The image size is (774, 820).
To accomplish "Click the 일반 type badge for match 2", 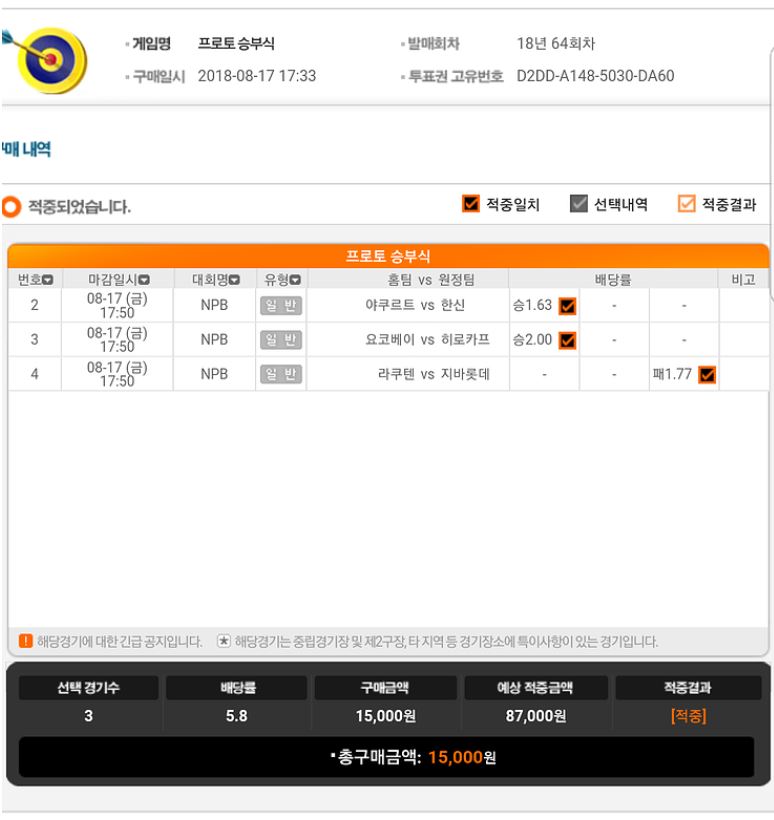I will (281, 305).
